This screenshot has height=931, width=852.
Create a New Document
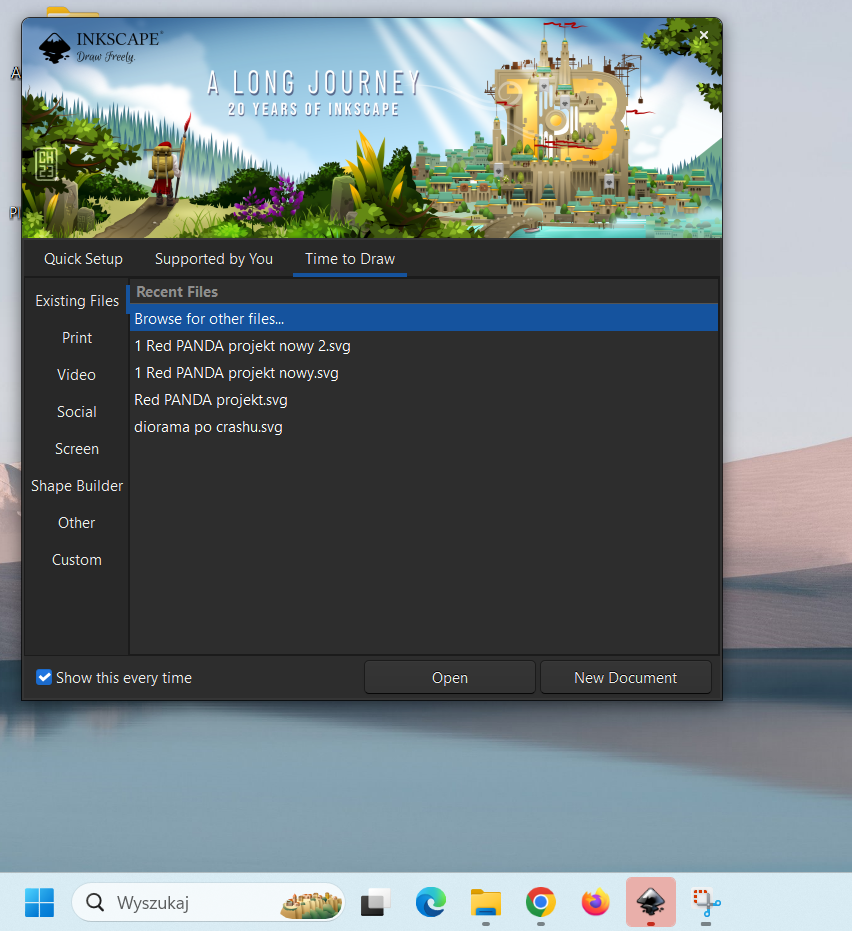tap(625, 677)
